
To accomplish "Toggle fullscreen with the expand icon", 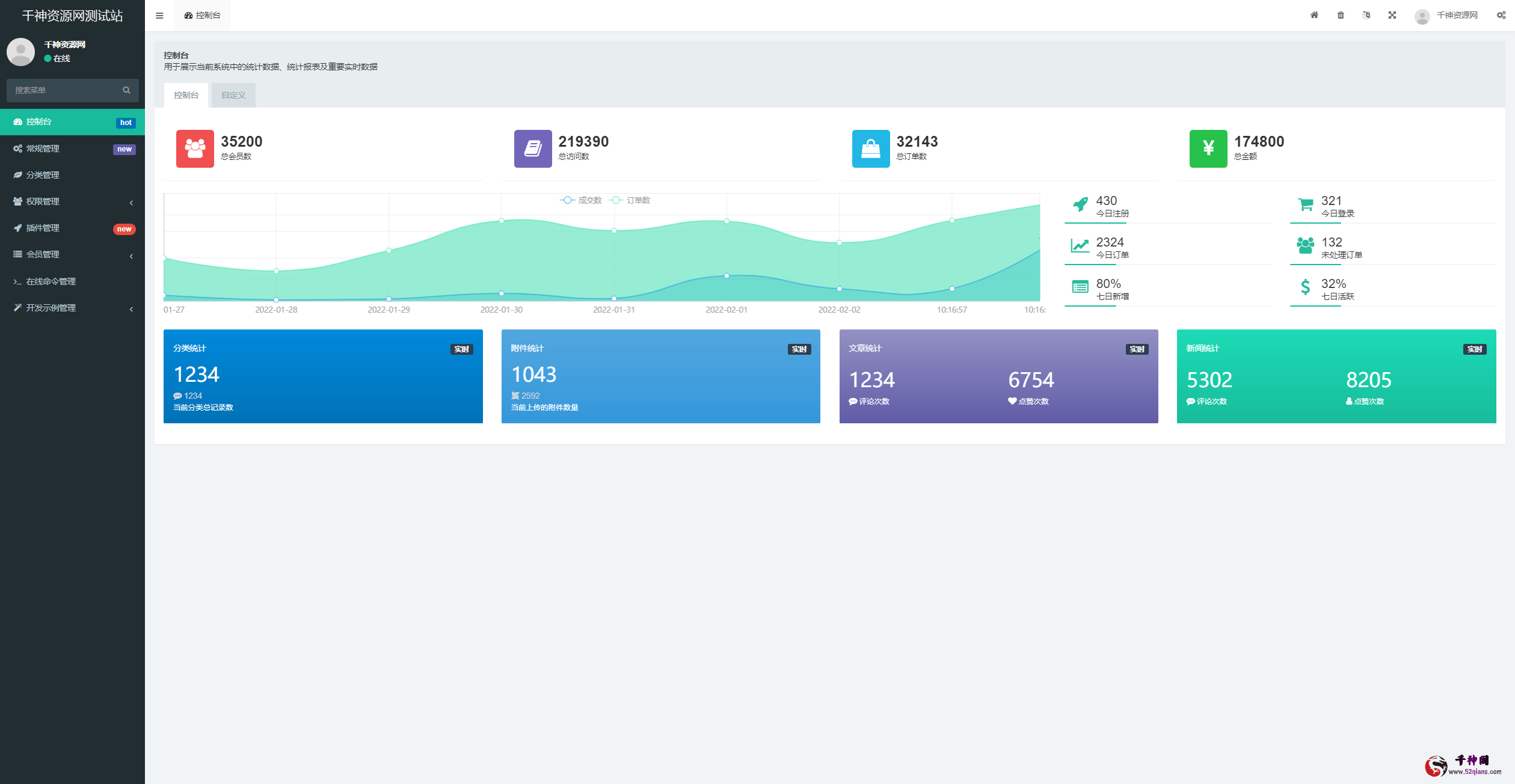I will 1392,15.
